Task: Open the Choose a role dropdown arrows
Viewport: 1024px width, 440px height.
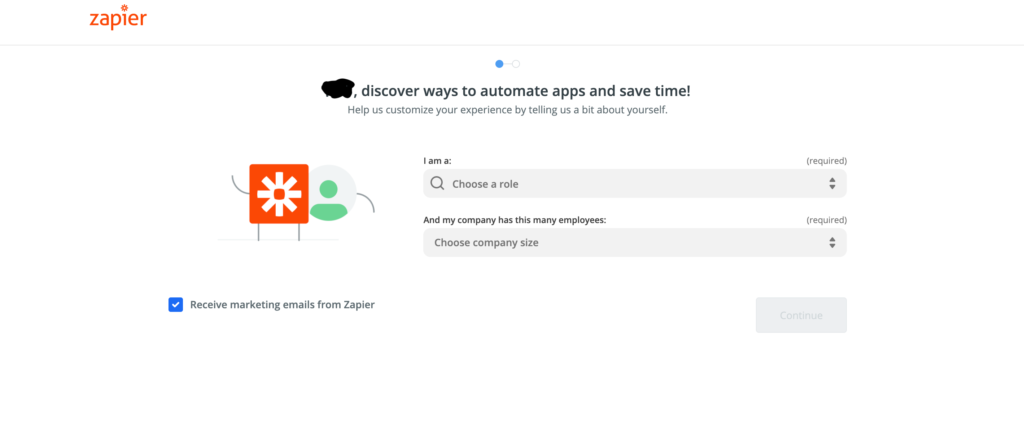Action: [832, 183]
